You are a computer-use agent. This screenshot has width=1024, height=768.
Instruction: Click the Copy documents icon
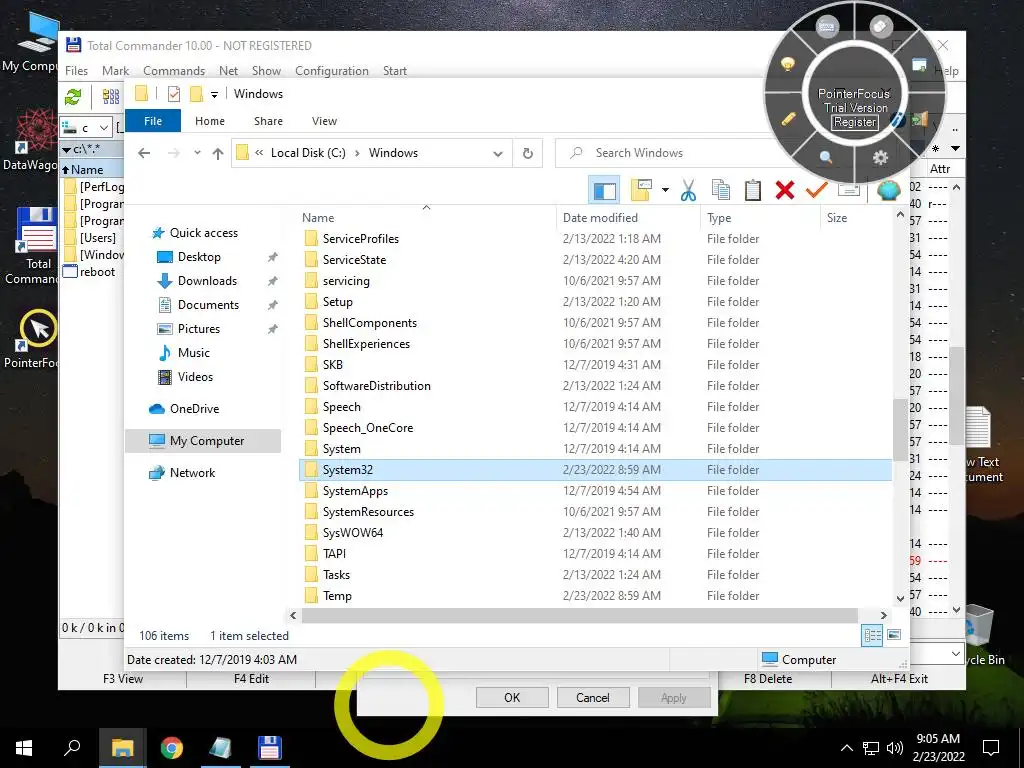(x=720, y=190)
